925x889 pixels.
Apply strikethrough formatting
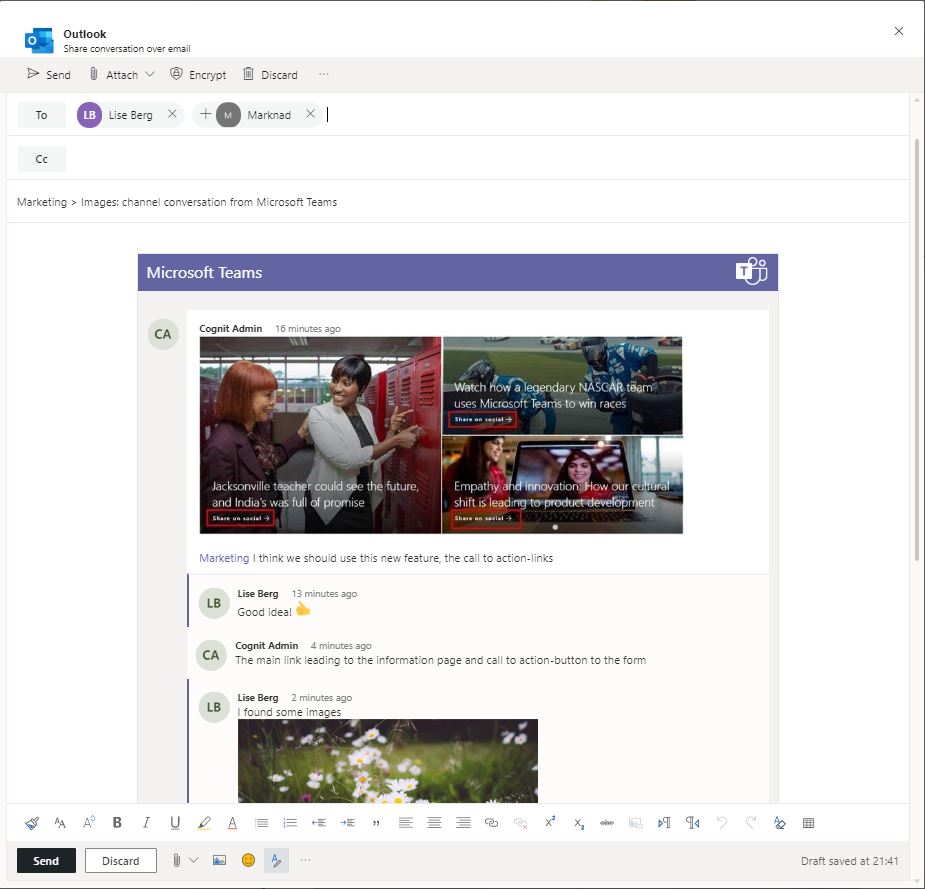[607, 822]
